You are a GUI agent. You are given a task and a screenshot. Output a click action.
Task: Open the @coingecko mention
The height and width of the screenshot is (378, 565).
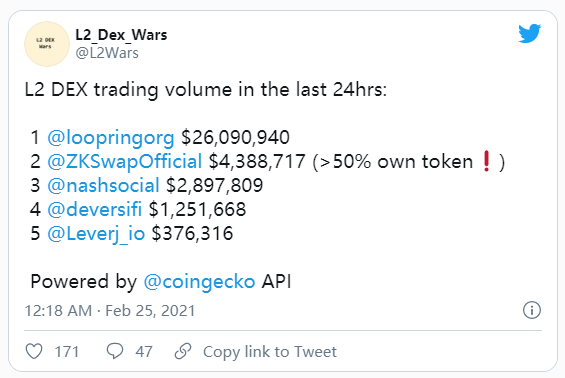pyautogui.click(x=199, y=281)
